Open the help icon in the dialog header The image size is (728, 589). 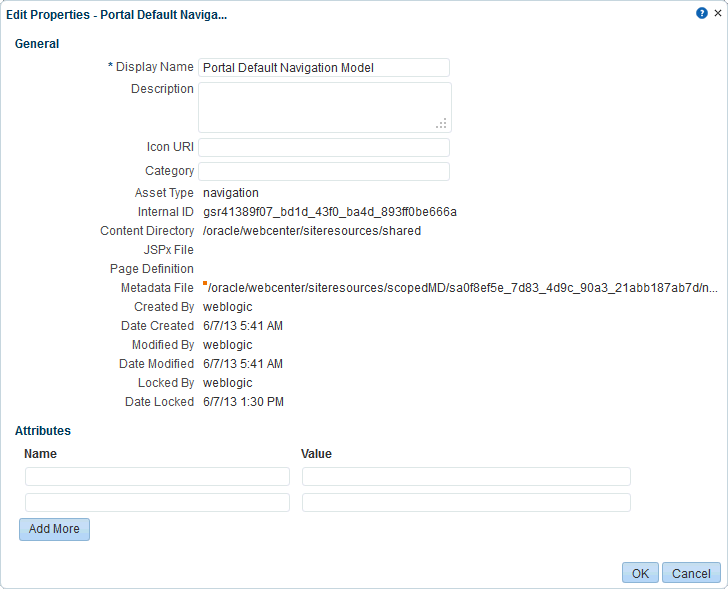click(x=702, y=13)
